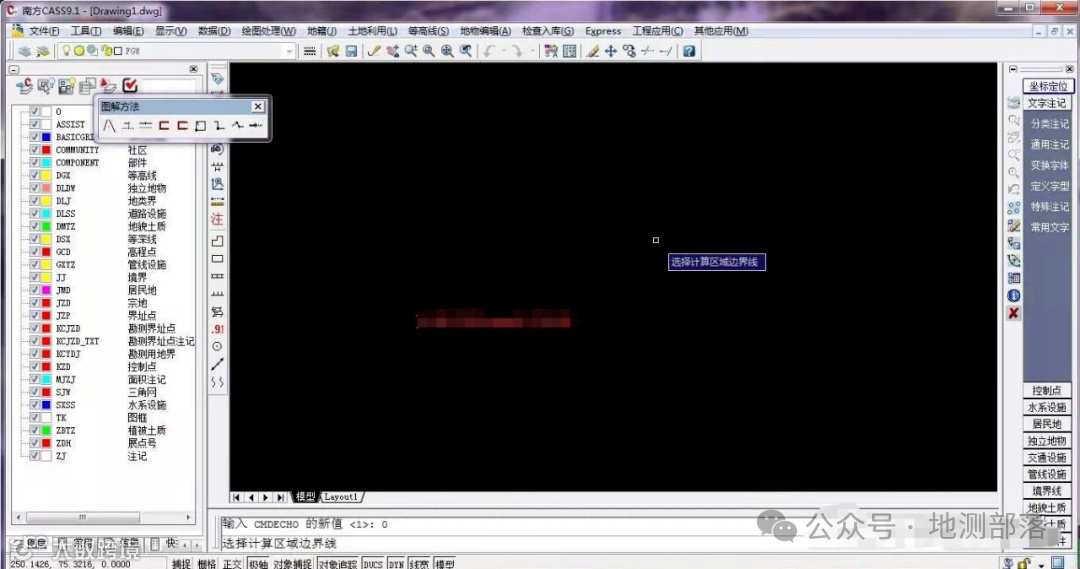Toggle checkbox for layer 0

coord(34,111)
